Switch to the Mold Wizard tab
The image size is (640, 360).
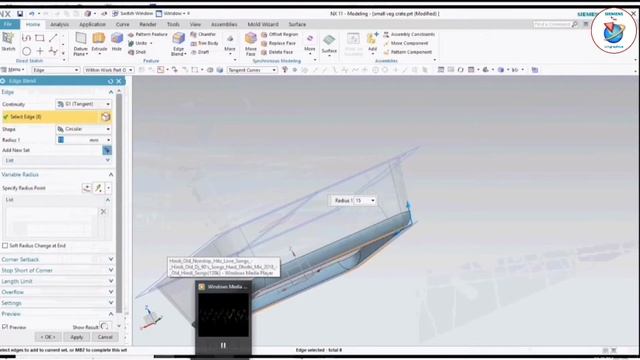(263, 24)
